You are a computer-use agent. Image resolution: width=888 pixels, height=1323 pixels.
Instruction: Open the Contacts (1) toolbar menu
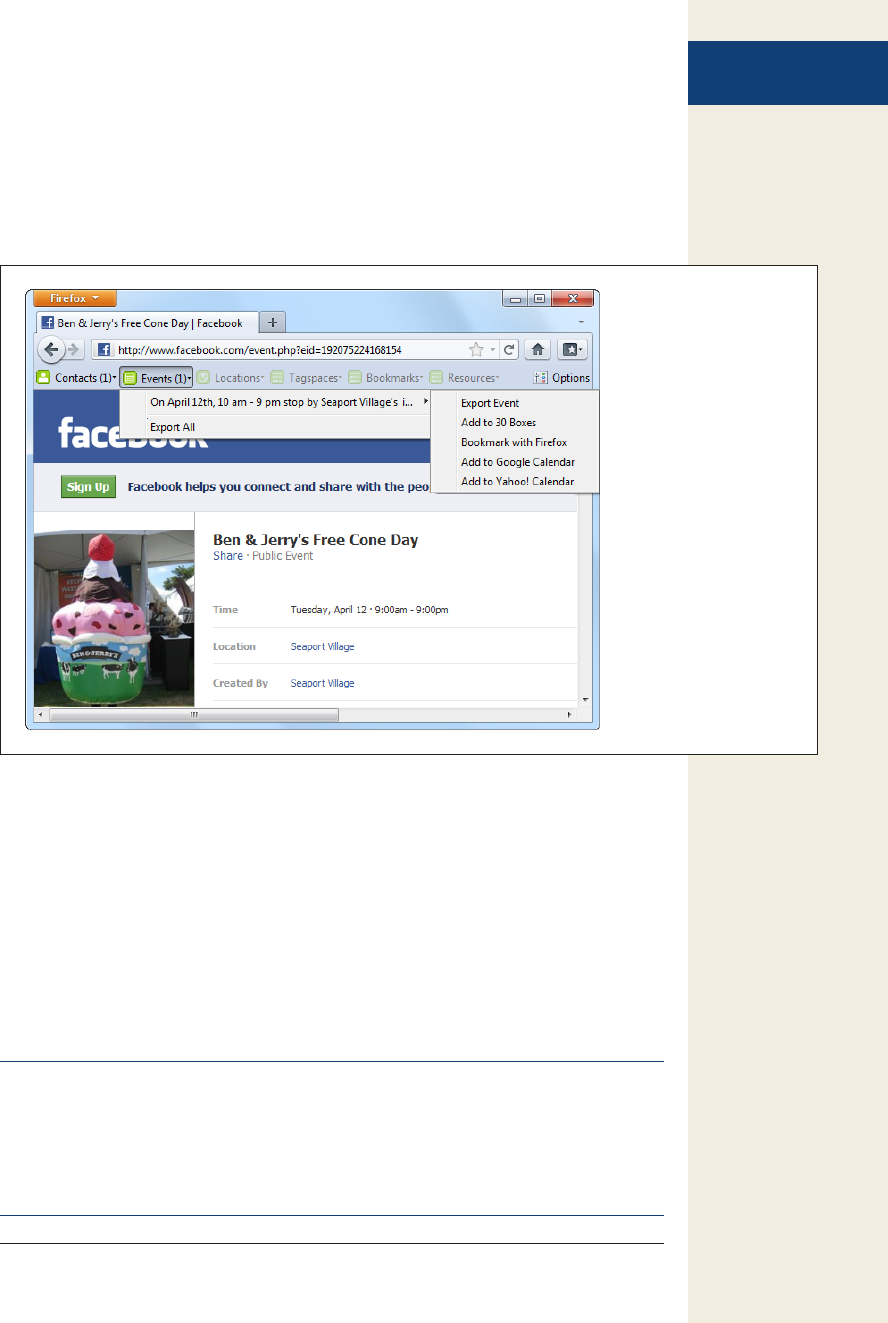pos(76,378)
